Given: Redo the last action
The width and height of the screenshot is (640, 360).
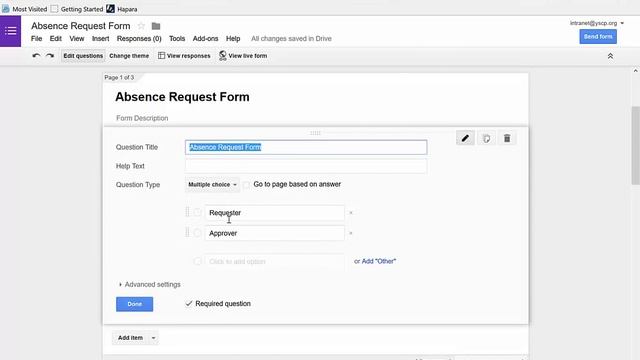Looking at the screenshot, I should 50,56.
